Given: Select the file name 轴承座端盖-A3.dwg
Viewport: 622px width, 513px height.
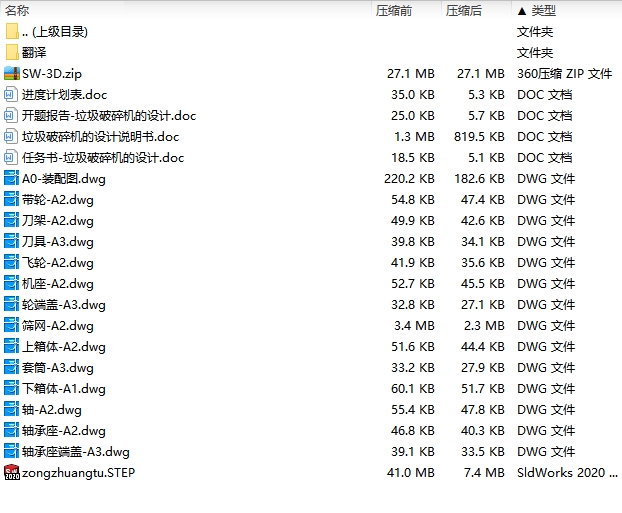Looking at the screenshot, I should pyautogui.click(x=75, y=452).
